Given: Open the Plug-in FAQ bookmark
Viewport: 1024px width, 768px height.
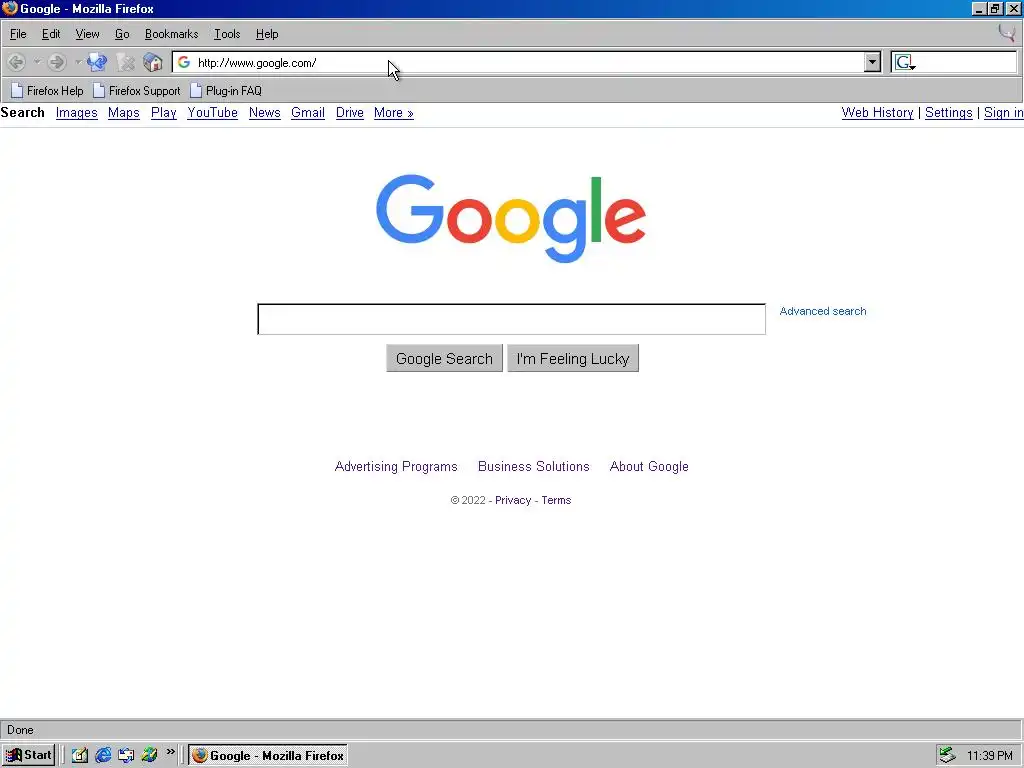Looking at the screenshot, I should [x=226, y=91].
